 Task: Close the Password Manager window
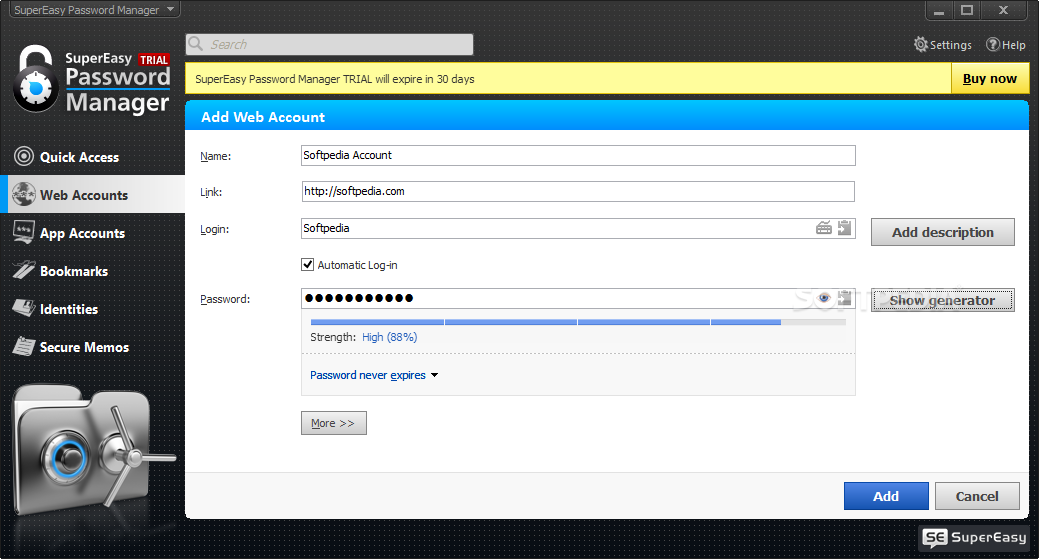point(1003,10)
